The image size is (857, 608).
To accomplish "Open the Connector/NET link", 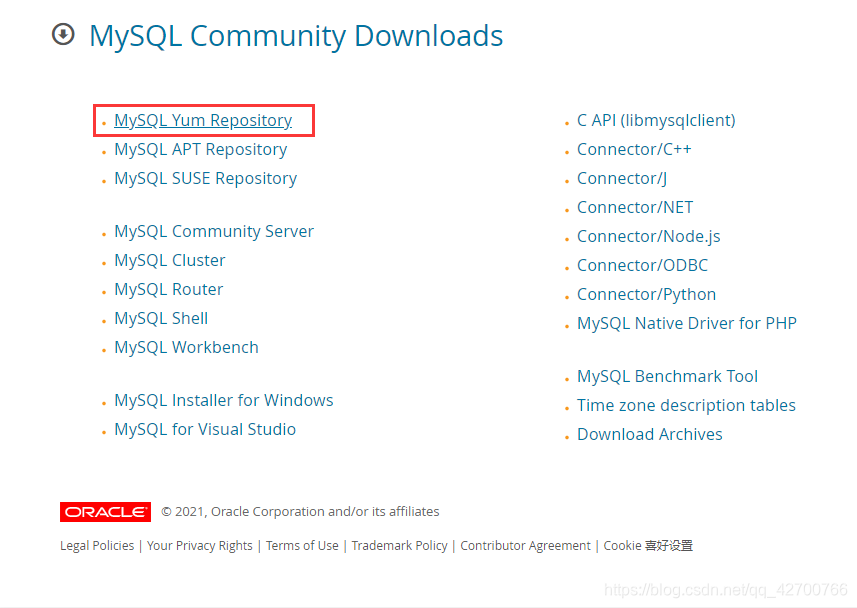I will (x=635, y=207).
